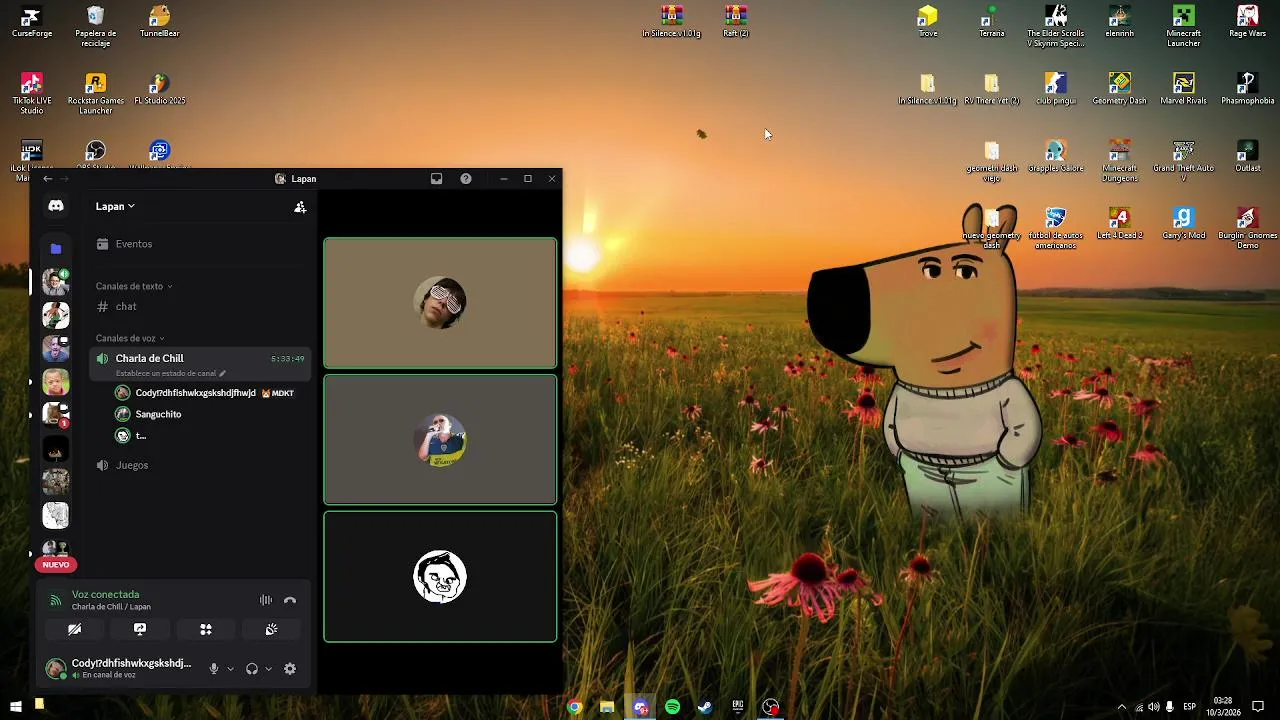
Task: Collapse the Canales de voz category
Action: point(130,338)
